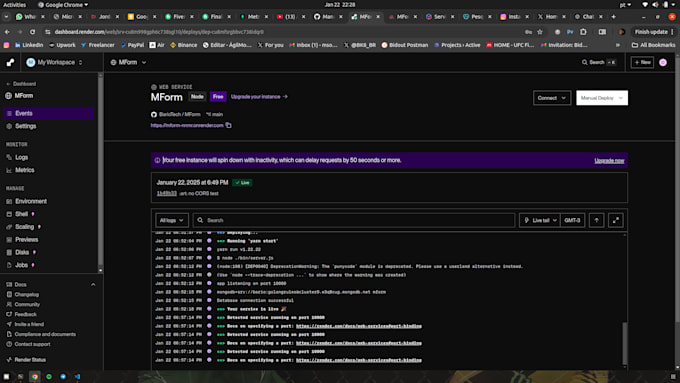Open Previews in the sidebar
Viewport: 680px width, 383px height.
pyautogui.click(x=26, y=239)
